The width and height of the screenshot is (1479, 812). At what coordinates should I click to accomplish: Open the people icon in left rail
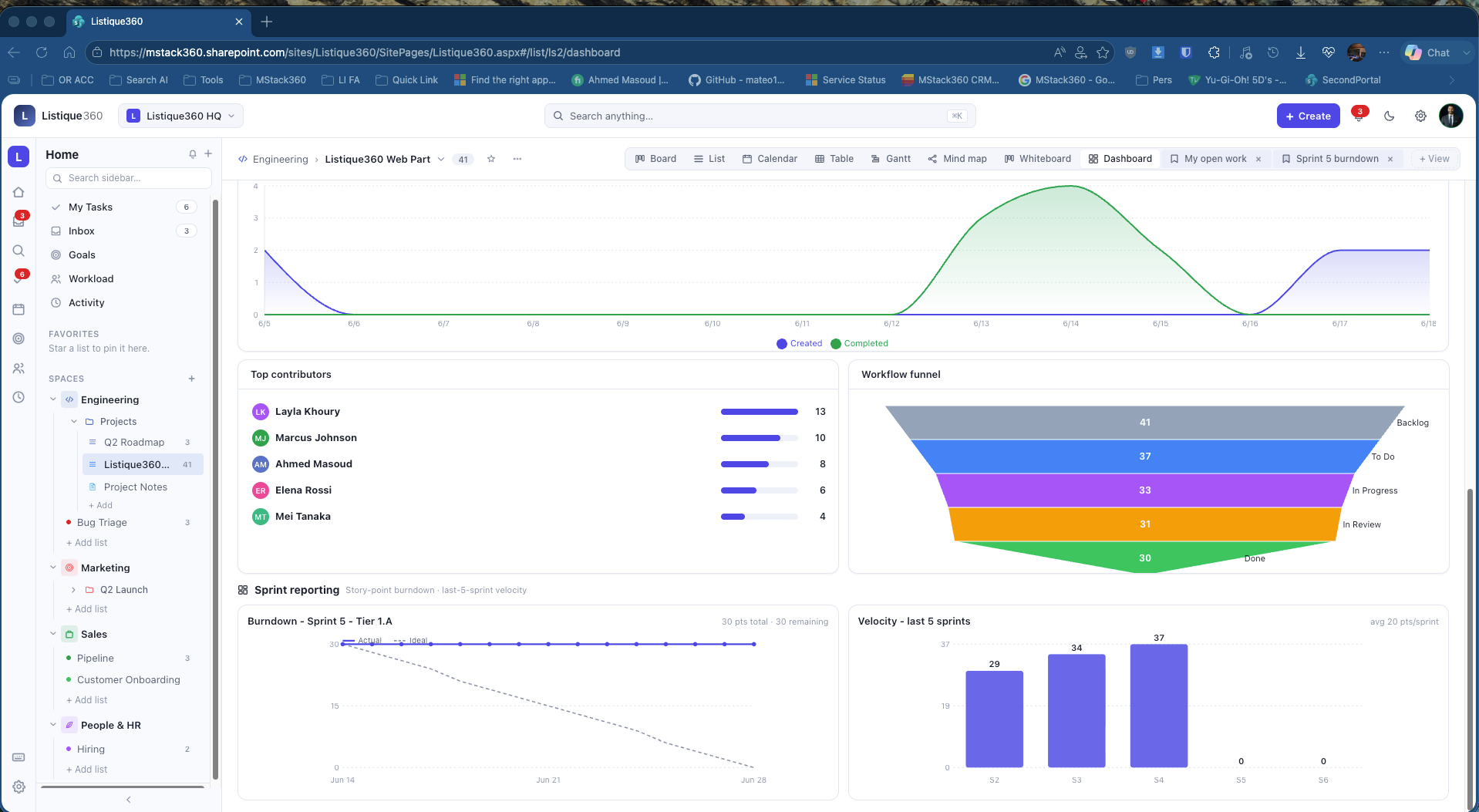pyautogui.click(x=19, y=368)
